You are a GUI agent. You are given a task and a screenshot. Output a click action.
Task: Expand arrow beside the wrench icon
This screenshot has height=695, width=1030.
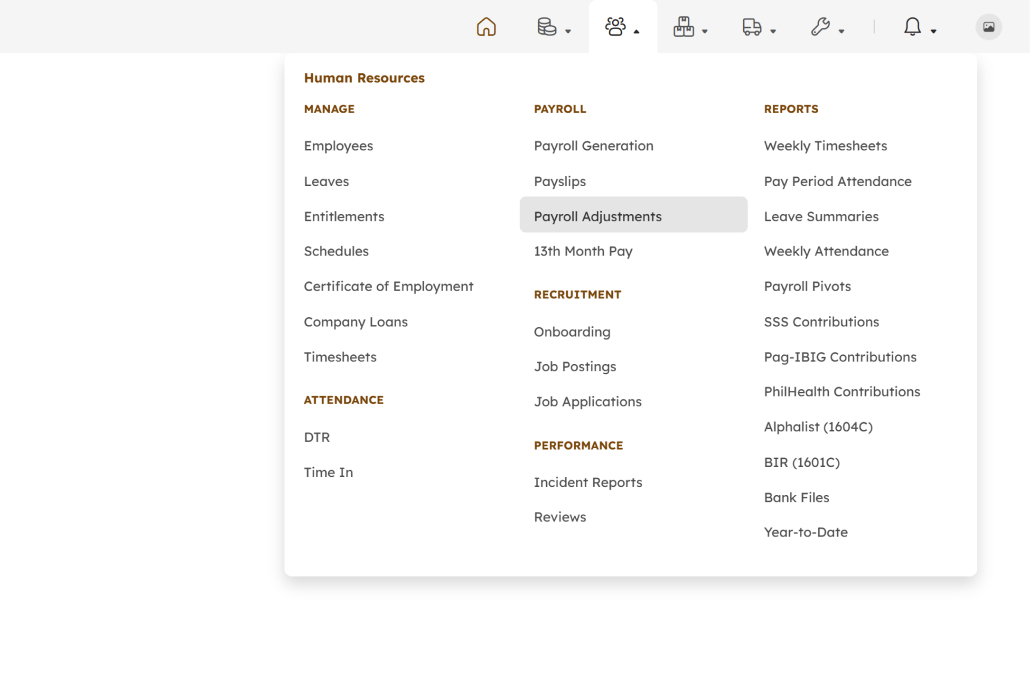[x=841, y=31]
